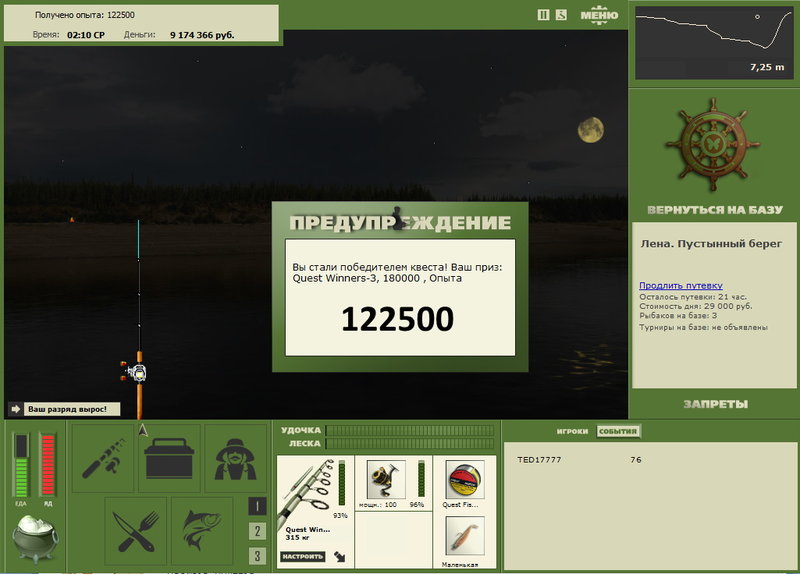Click 'Осталось путевки: 21 час.' text

click(x=692, y=297)
